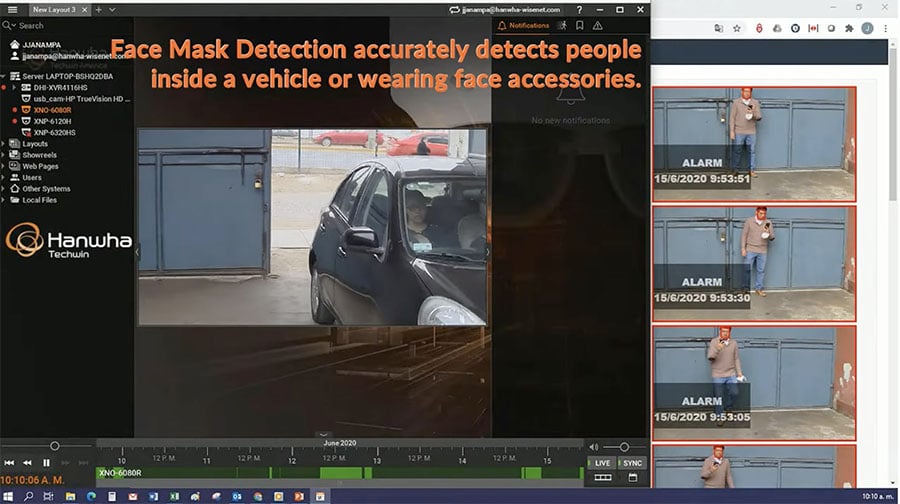Open the calendar icon near timeline
900x504 pixels.
632,478
